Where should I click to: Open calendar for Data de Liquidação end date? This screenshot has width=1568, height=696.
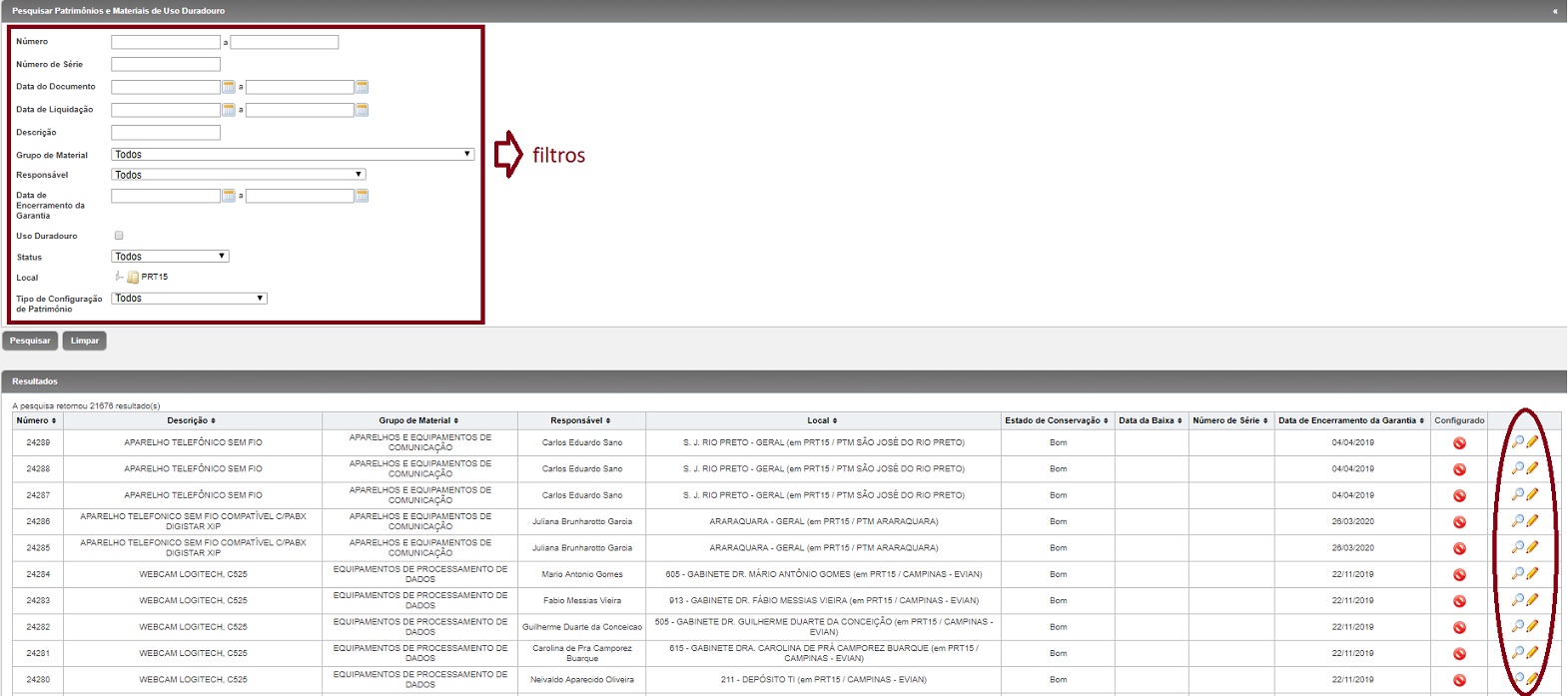[x=362, y=110]
